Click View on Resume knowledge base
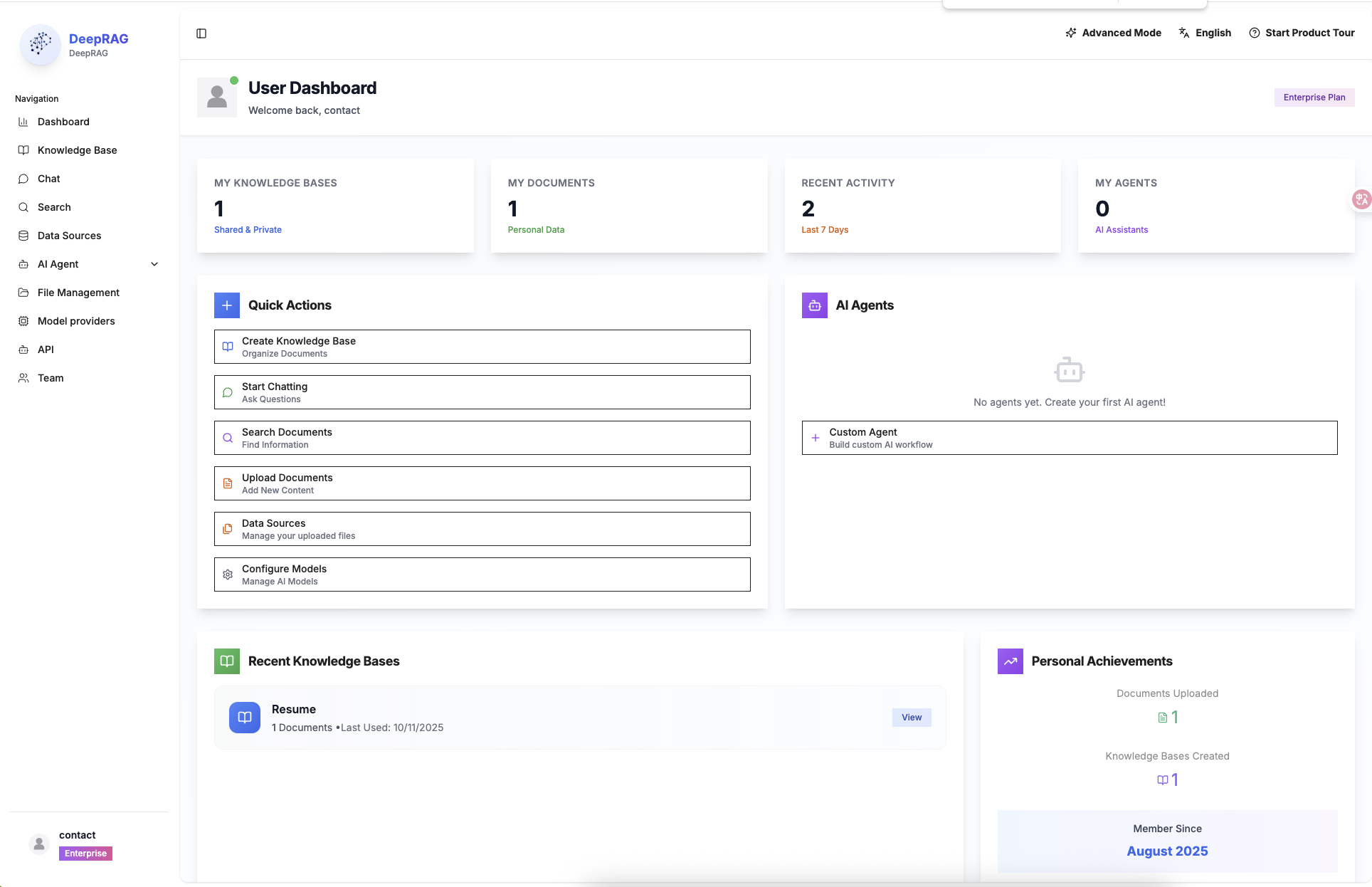 coord(911,718)
